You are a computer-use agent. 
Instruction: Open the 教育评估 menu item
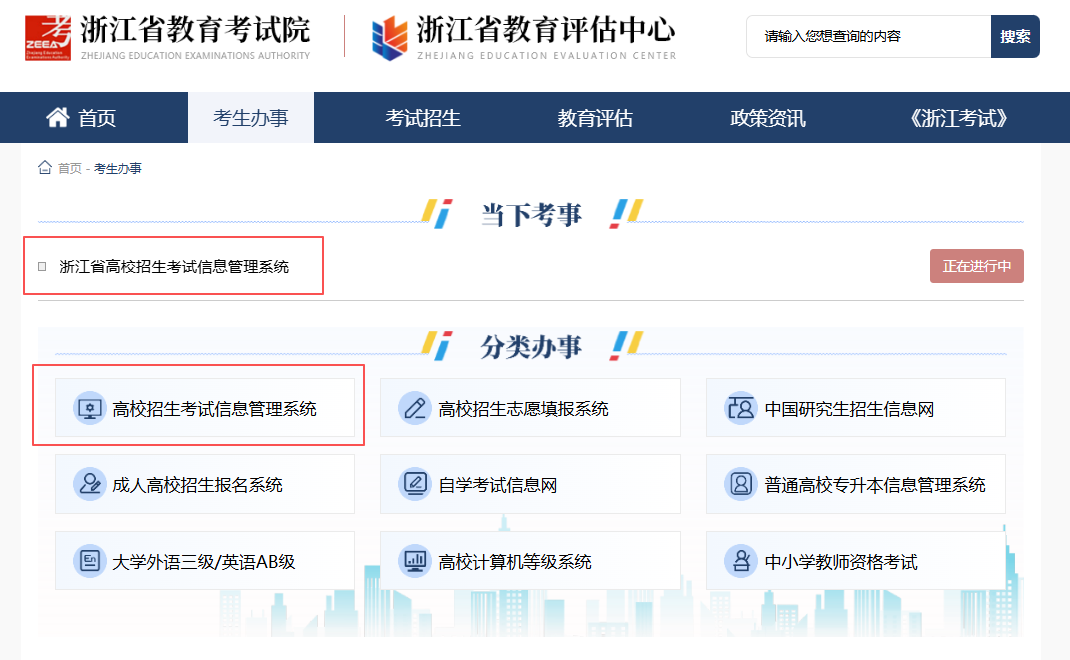tap(595, 118)
